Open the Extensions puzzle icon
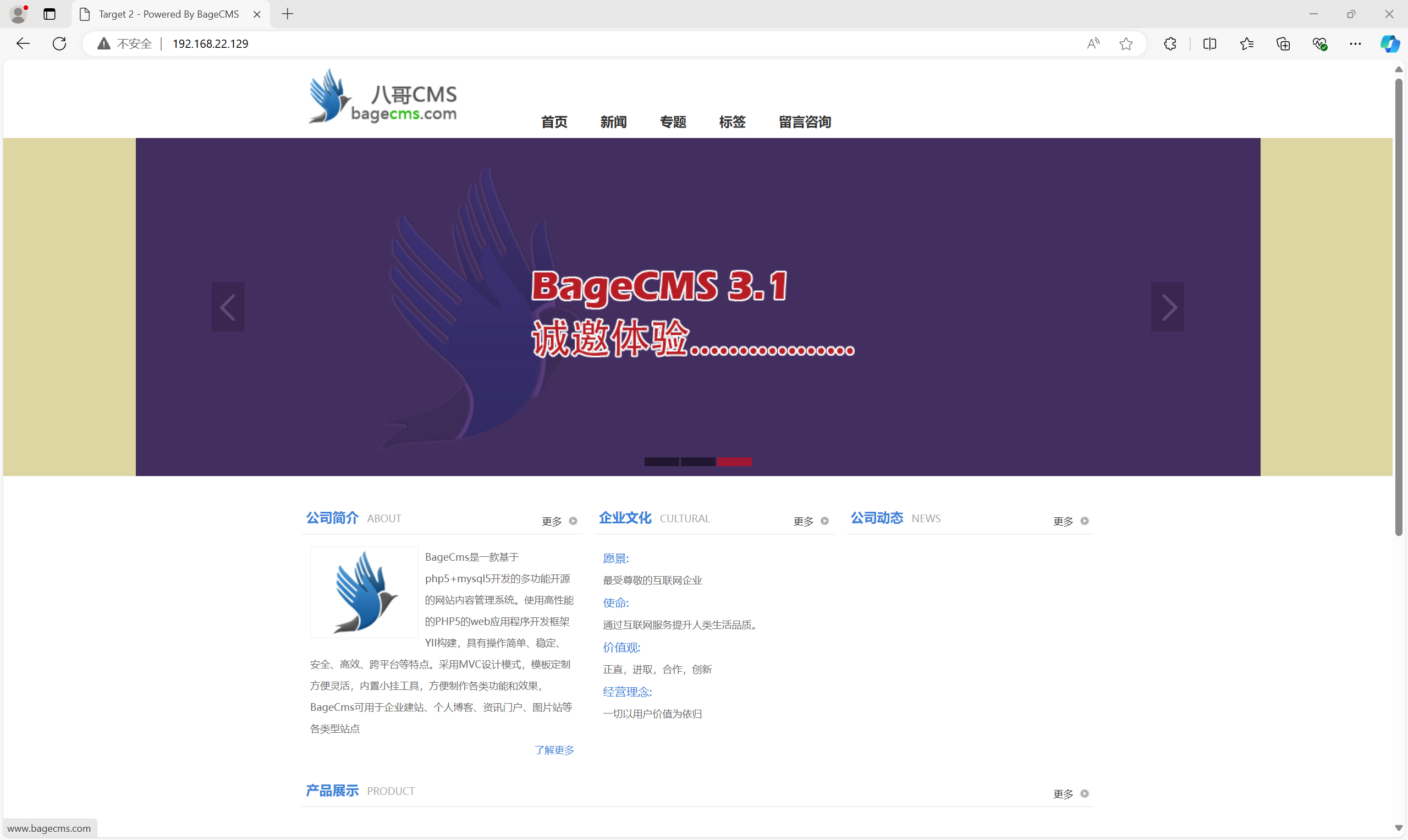 coord(1170,43)
